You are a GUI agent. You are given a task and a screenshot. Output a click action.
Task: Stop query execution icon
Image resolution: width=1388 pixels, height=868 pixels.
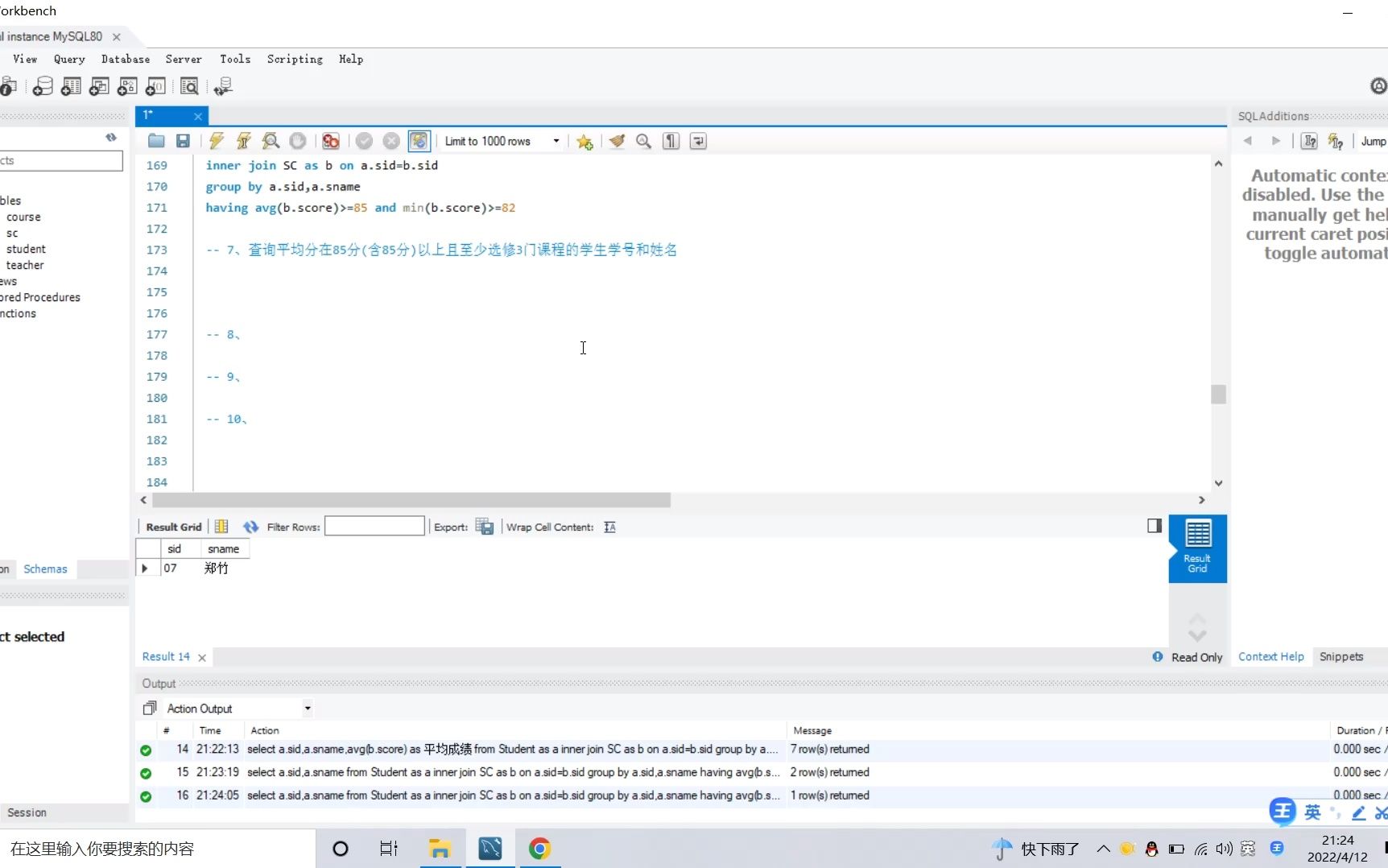298,141
